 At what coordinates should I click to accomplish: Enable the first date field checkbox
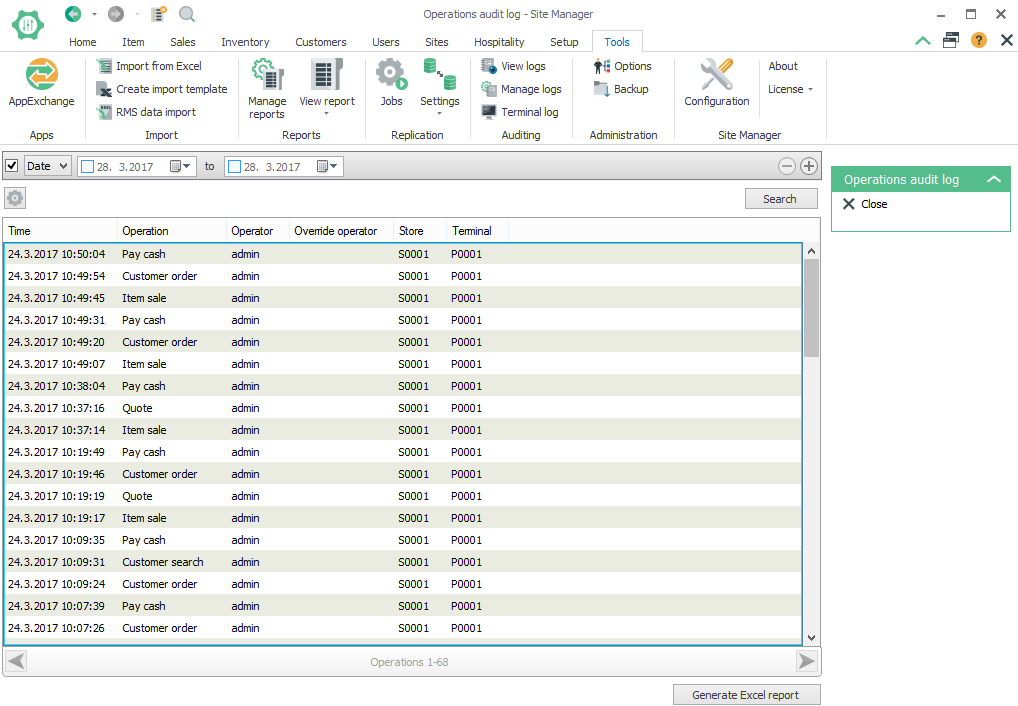[86, 166]
